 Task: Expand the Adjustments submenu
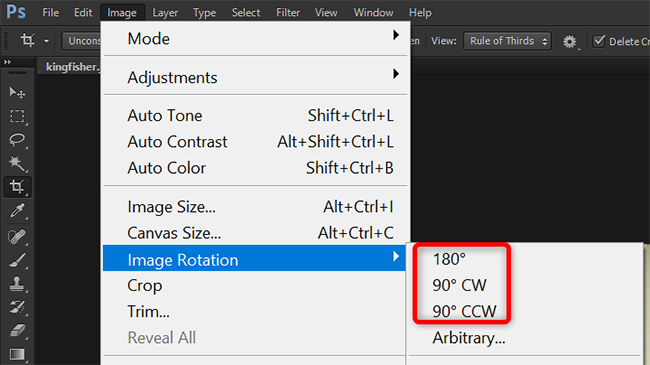click(255, 77)
